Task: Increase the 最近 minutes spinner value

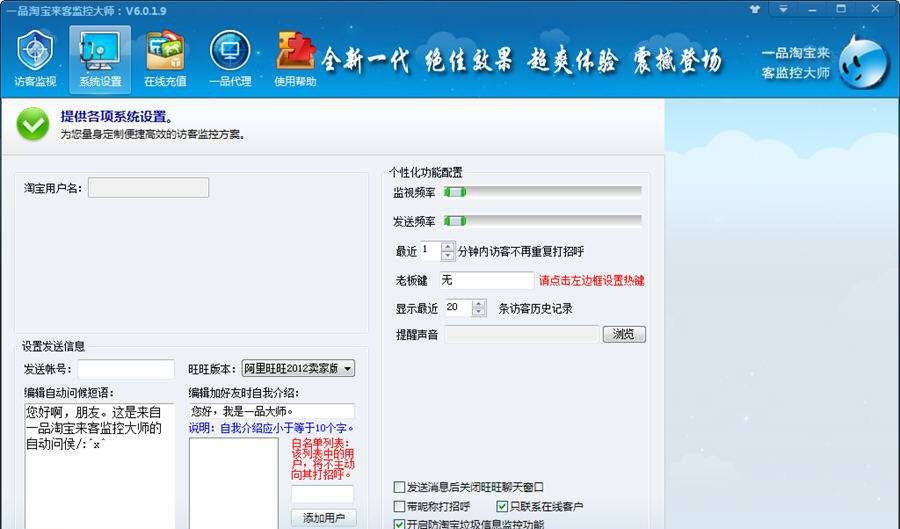Action: pos(448,247)
